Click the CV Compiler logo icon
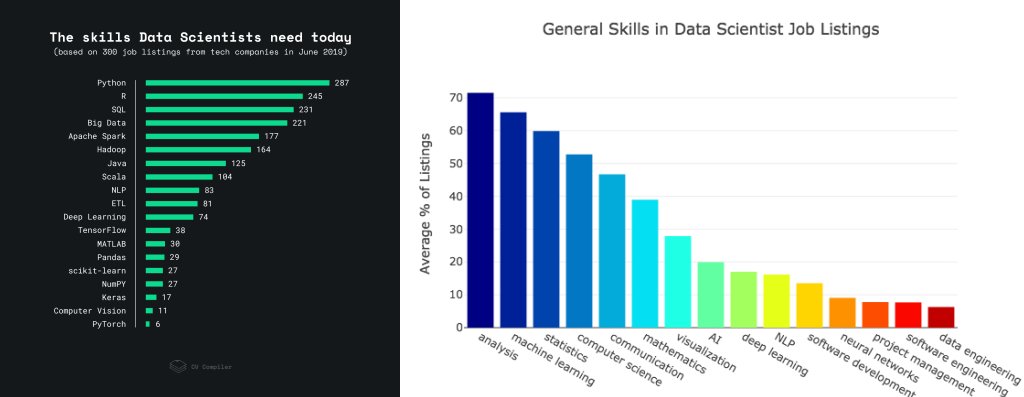1024x397 pixels. point(178,366)
